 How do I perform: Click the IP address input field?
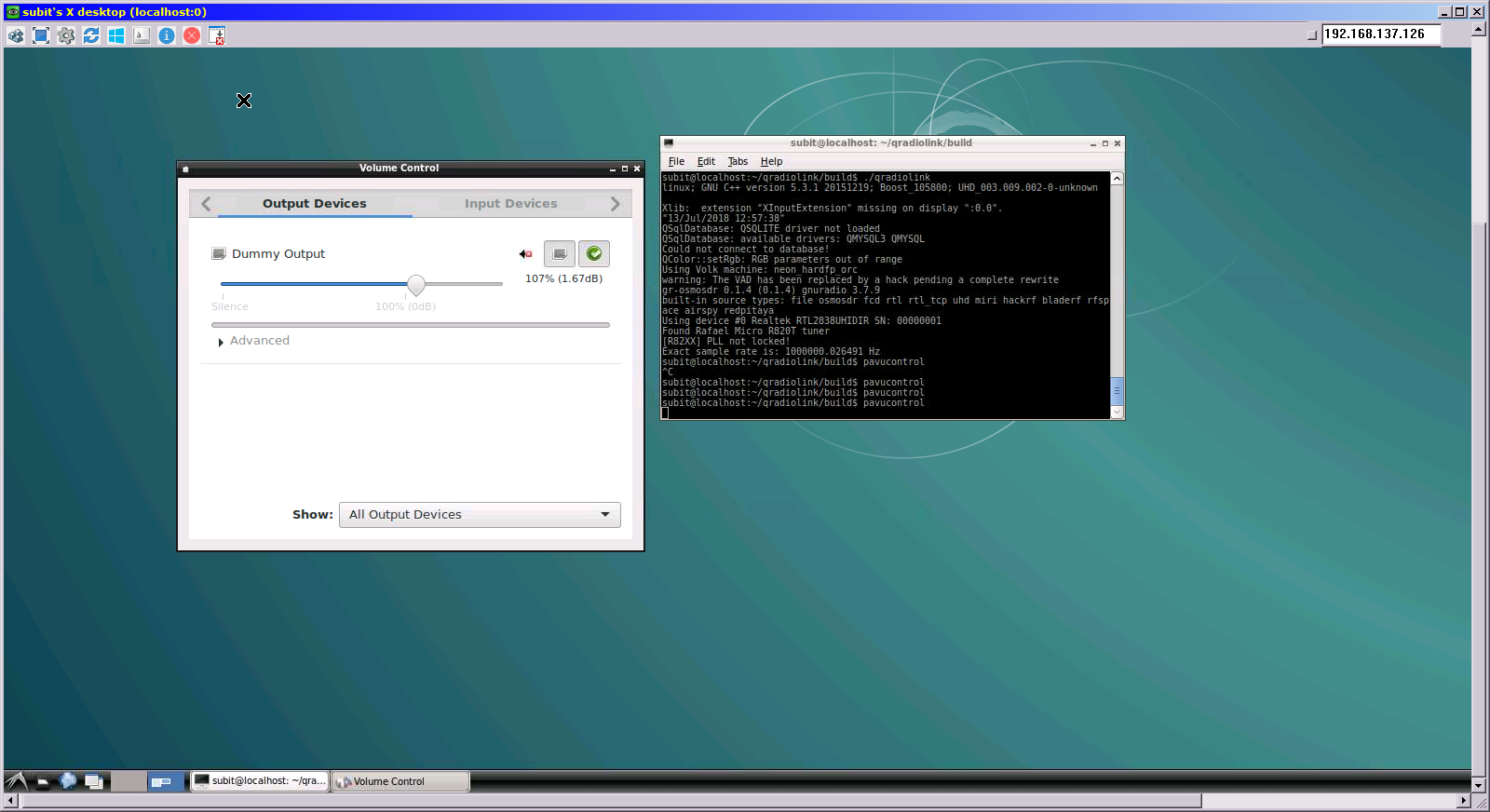(x=1380, y=34)
